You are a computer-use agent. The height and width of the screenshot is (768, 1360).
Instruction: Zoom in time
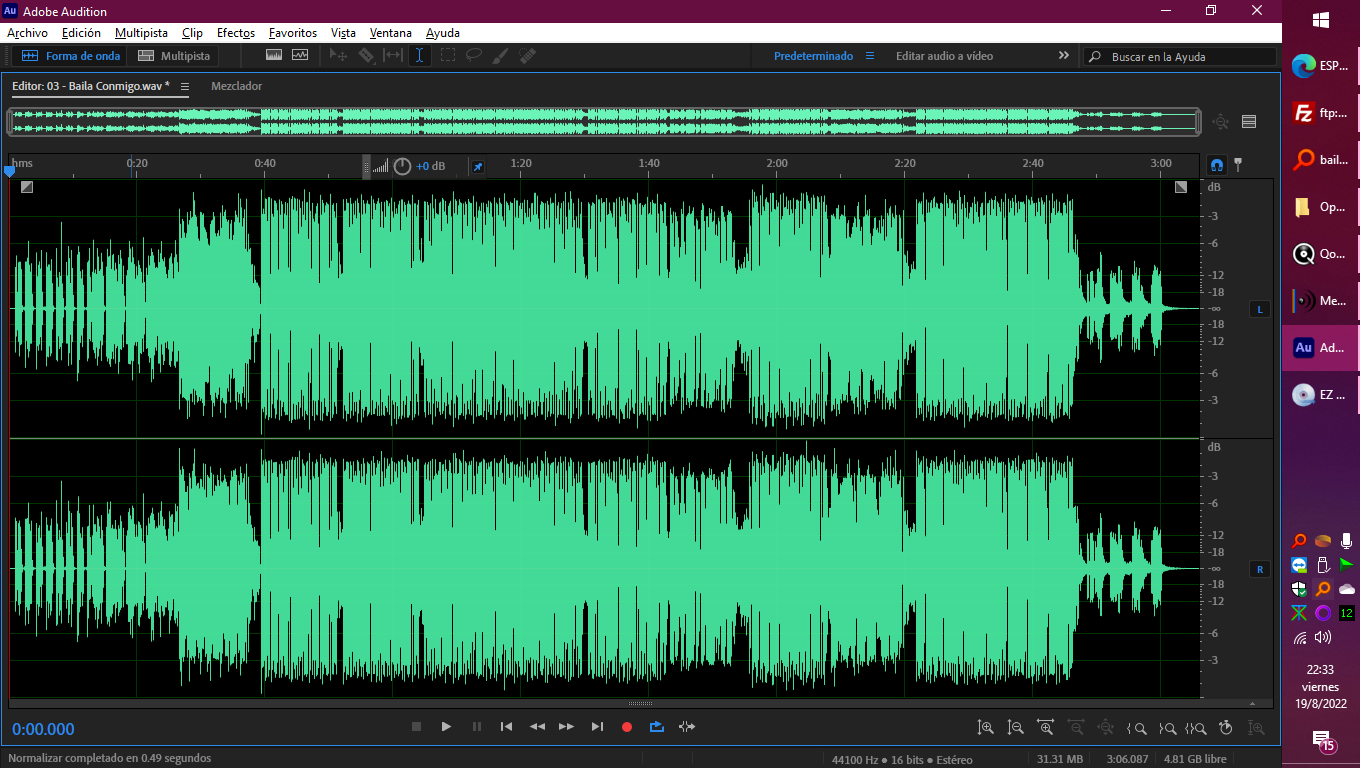click(x=1046, y=728)
